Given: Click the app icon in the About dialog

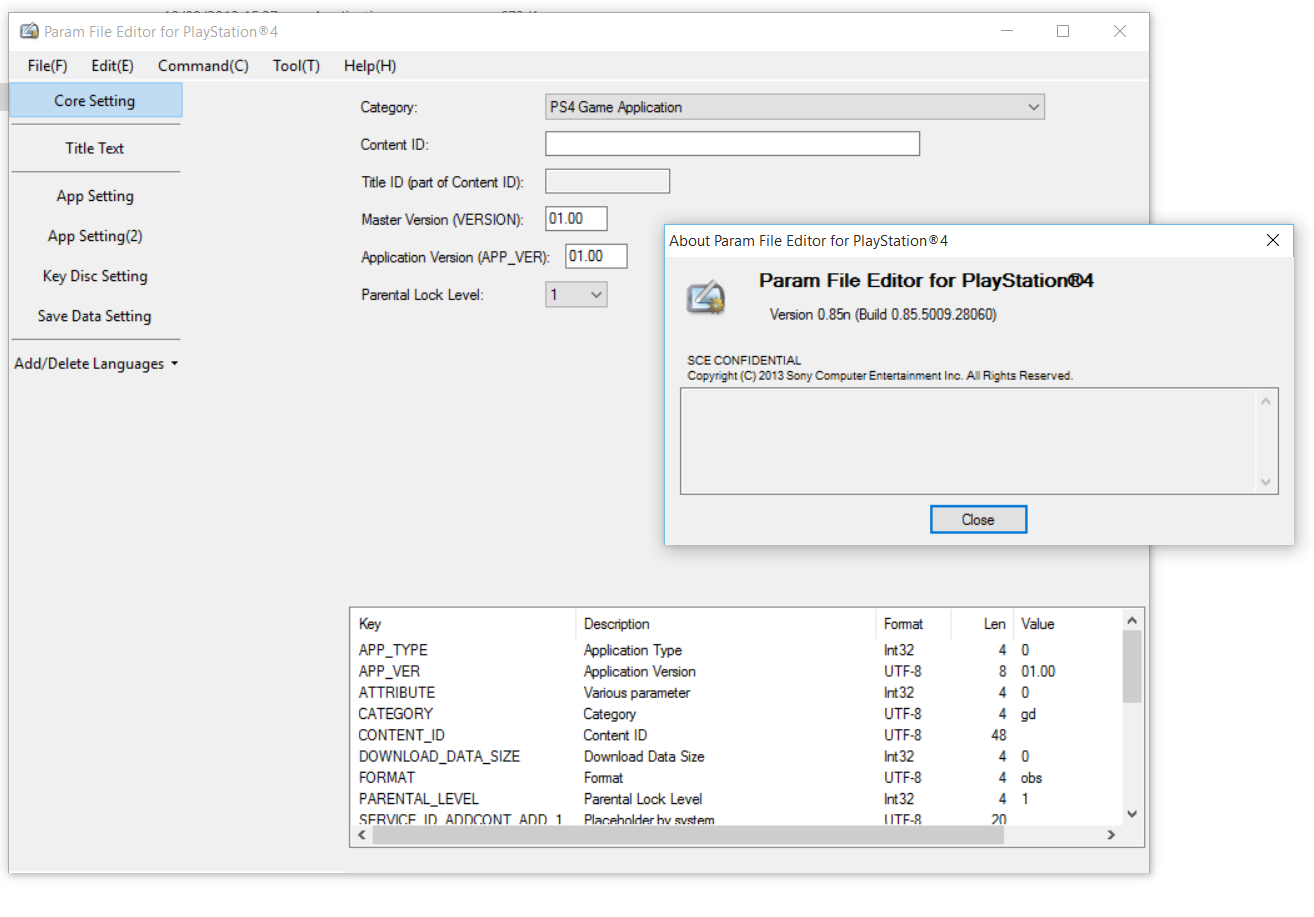Looking at the screenshot, I should click(x=704, y=298).
